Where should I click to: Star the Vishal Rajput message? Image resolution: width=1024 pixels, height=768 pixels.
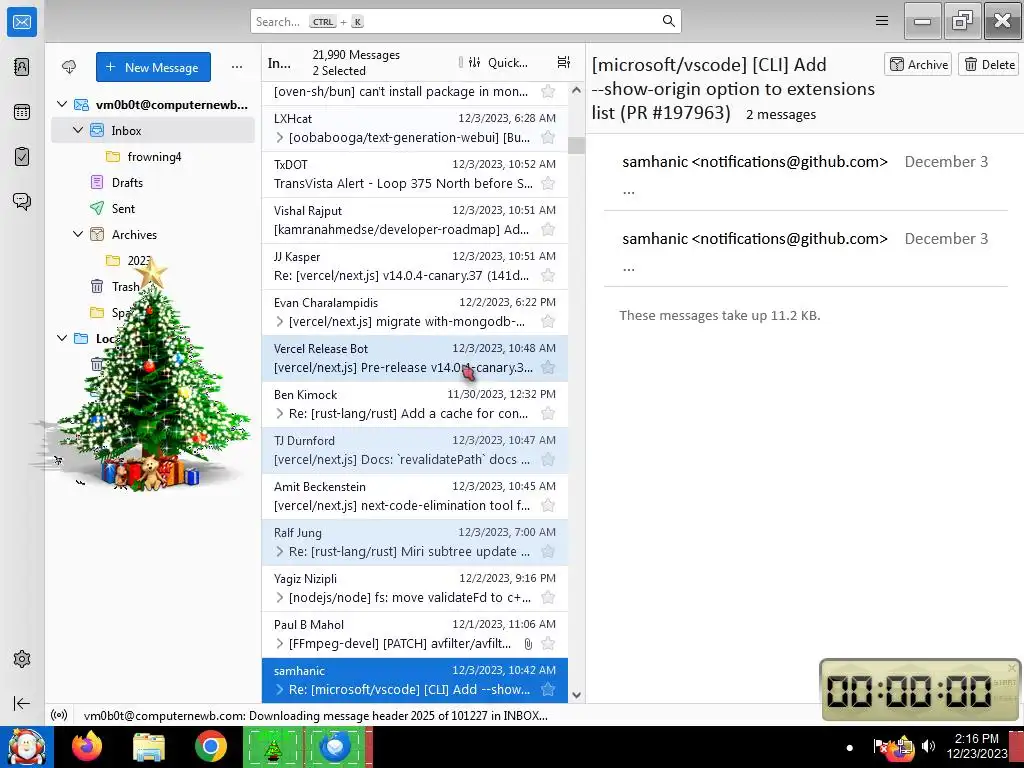point(548,229)
